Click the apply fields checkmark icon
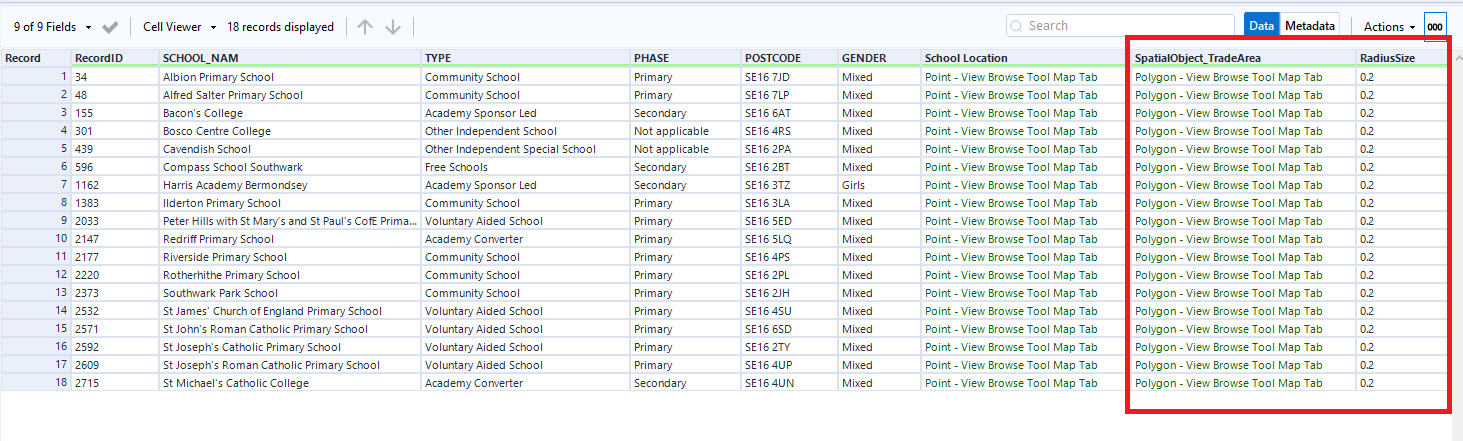The image size is (1463, 441). coord(110,27)
